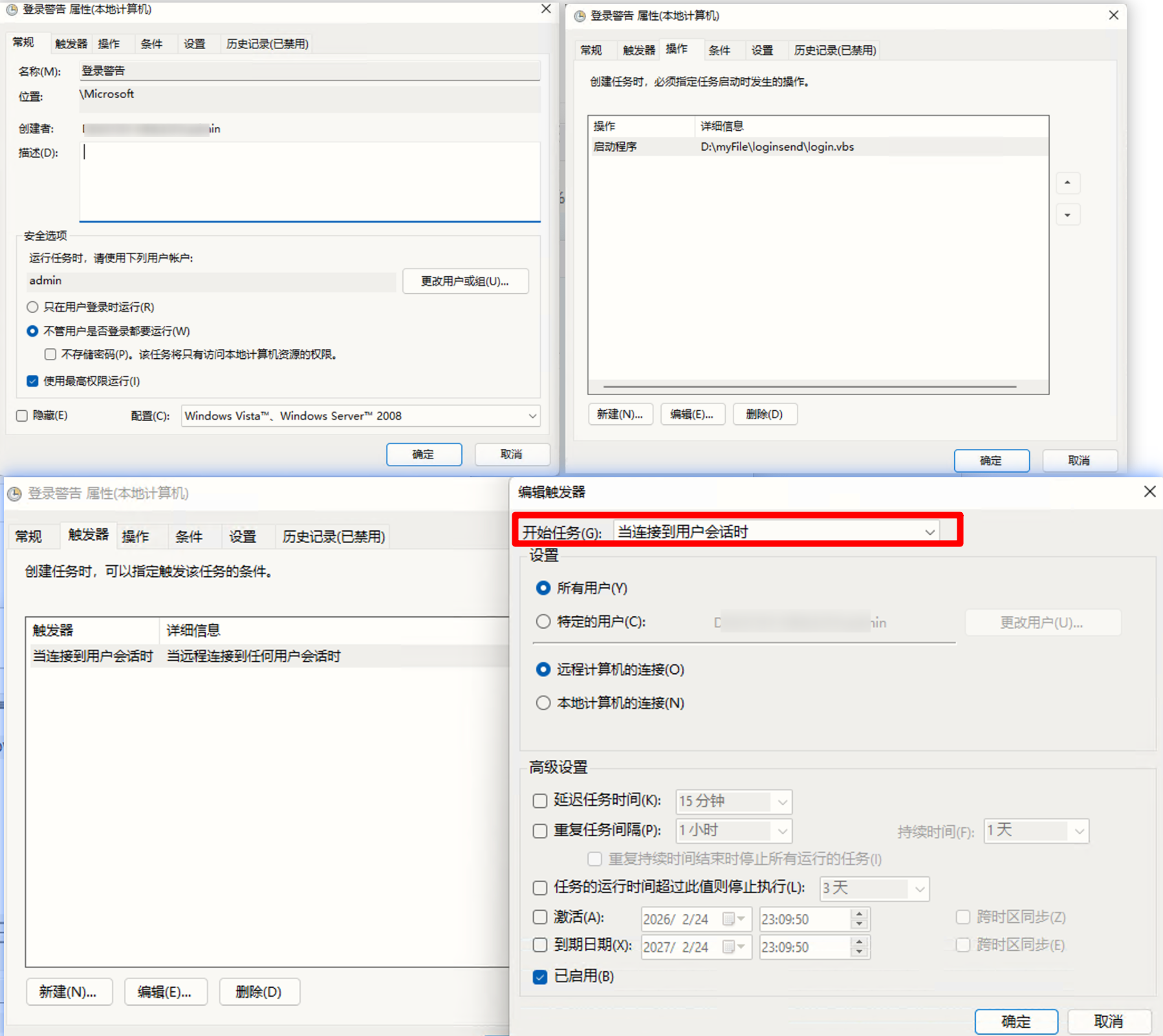Select the 特定的用户 option
The image size is (1163, 1036).
coord(543,621)
